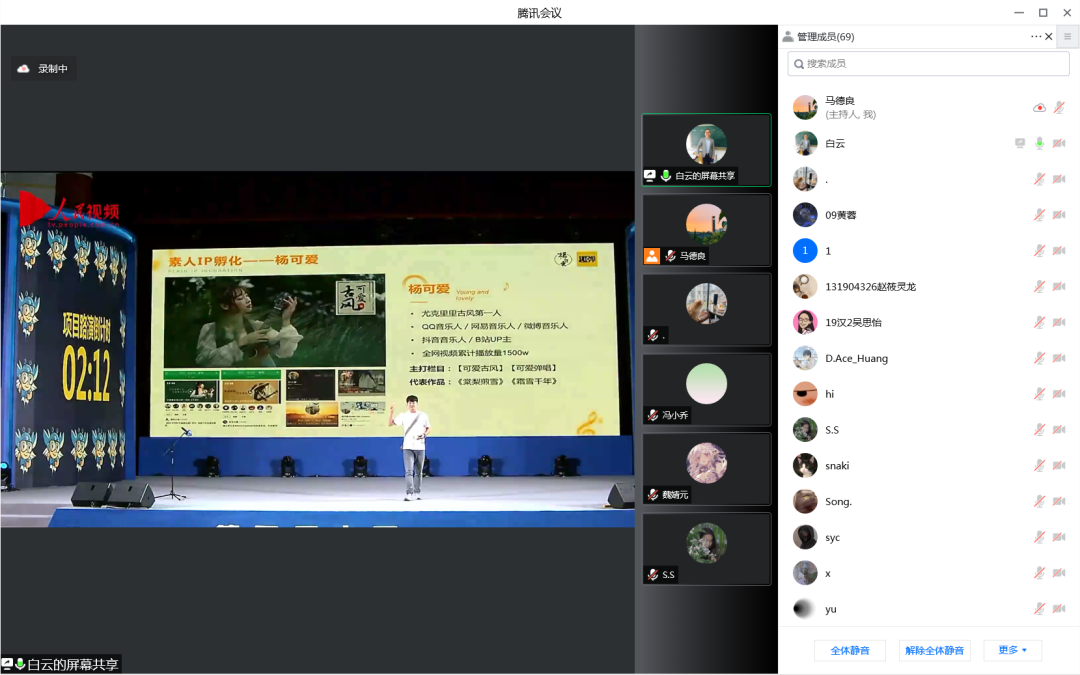
Task: Toggle microphone for 09黄蓉
Action: coord(1039,215)
